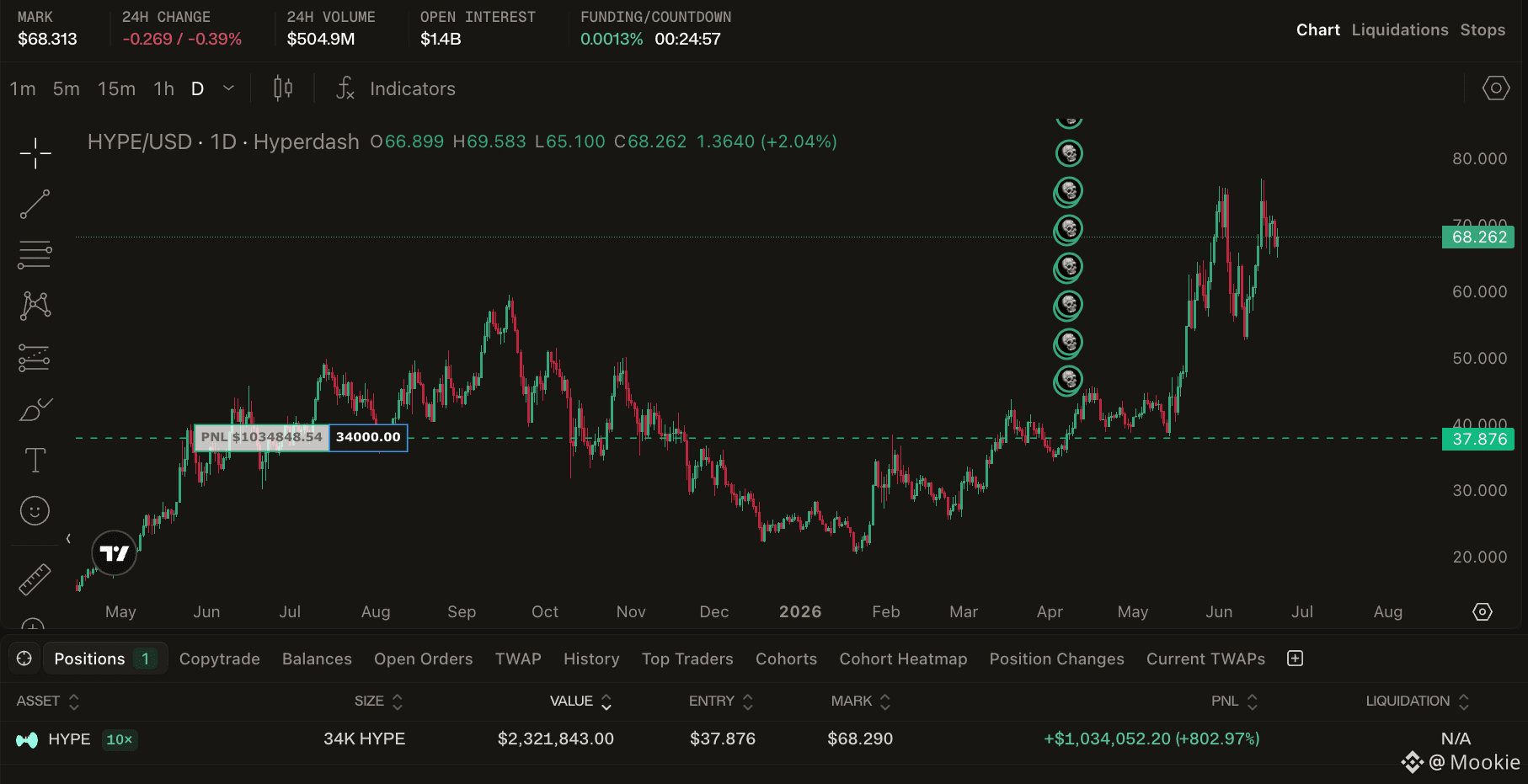Switch to the Stops view
This screenshot has width=1528, height=784.
click(1483, 29)
